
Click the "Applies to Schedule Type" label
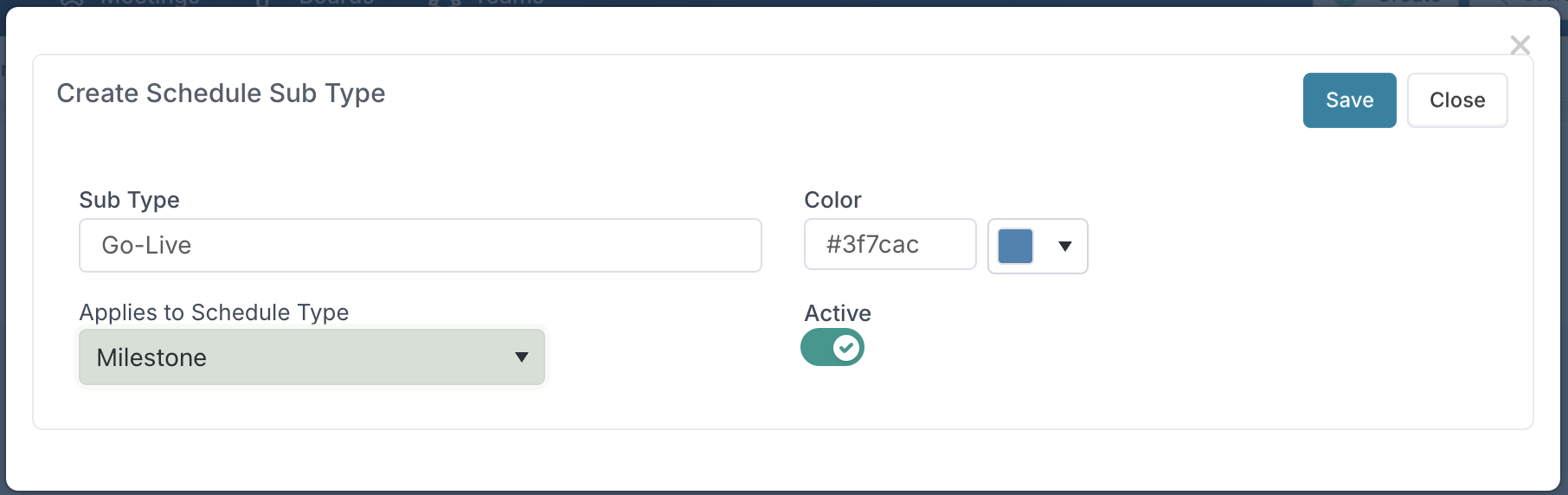coord(214,312)
